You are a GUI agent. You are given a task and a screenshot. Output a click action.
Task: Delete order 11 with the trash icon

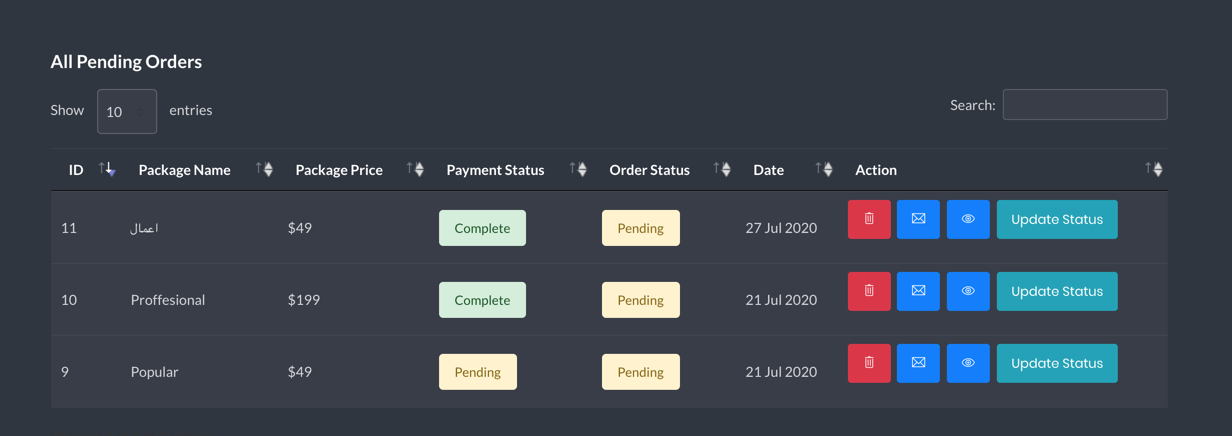coord(869,219)
